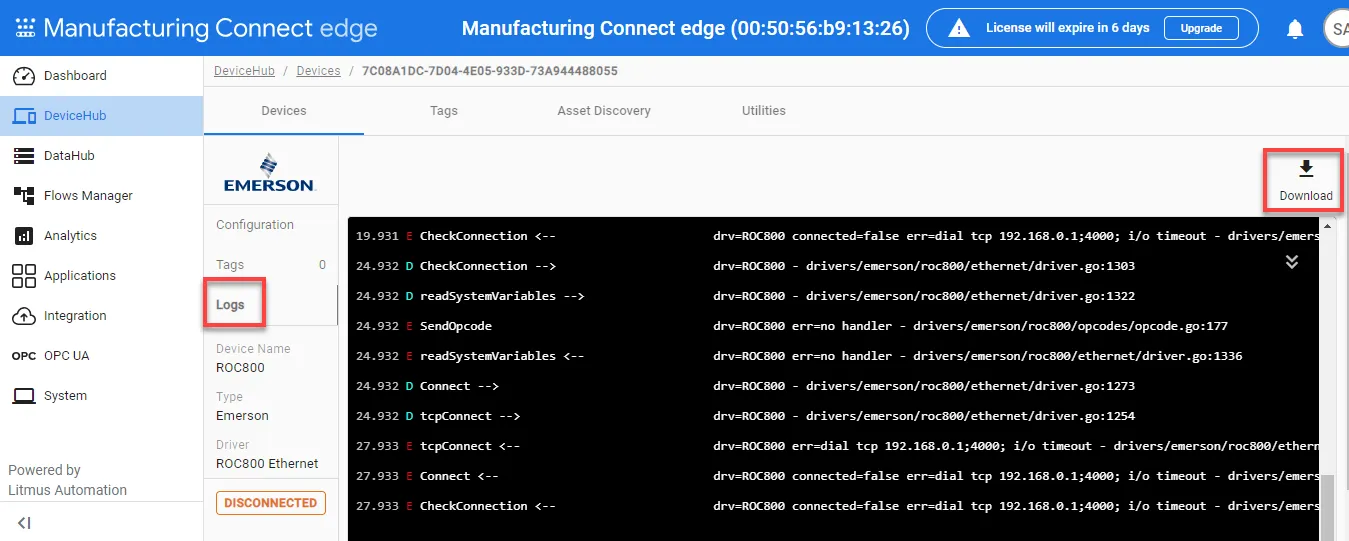Click the Powered by Litmus Automation text
The image size is (1349, 541).
[68, 480]
